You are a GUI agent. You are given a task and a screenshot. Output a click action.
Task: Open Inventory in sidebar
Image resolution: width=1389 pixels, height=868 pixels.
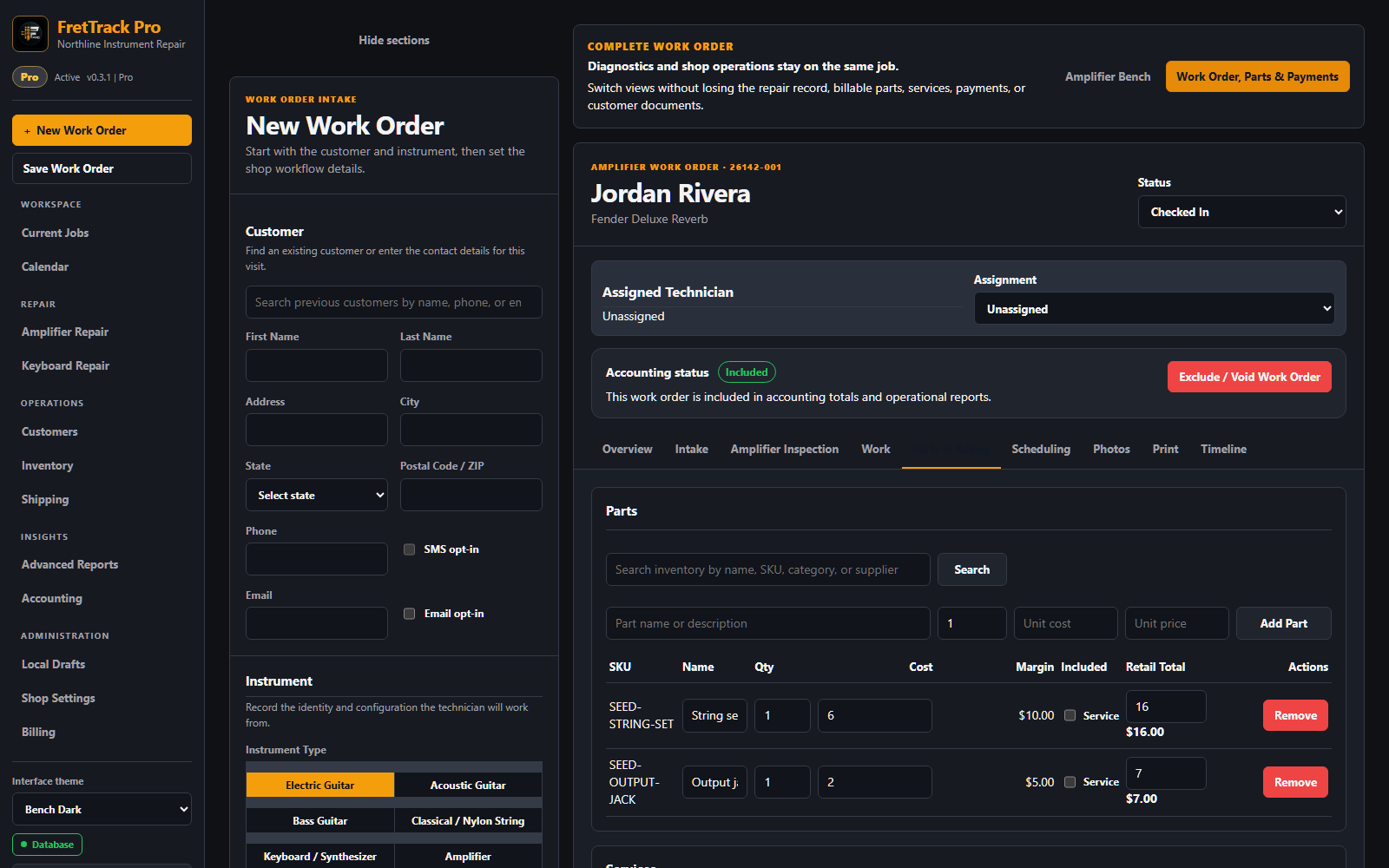(47, 465)
